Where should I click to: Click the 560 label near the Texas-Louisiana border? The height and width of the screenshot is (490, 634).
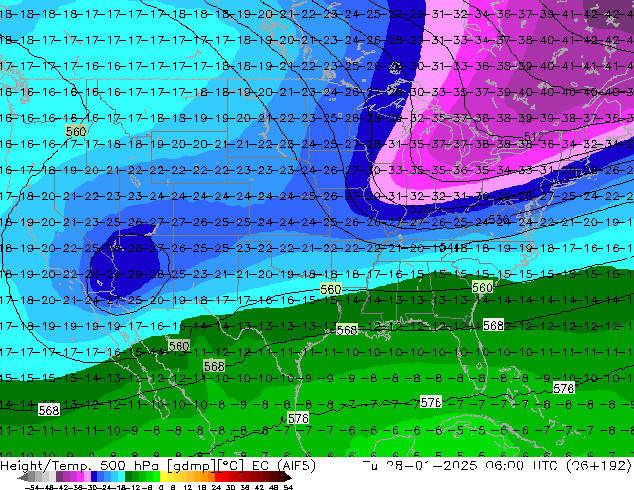pos(331,289)
